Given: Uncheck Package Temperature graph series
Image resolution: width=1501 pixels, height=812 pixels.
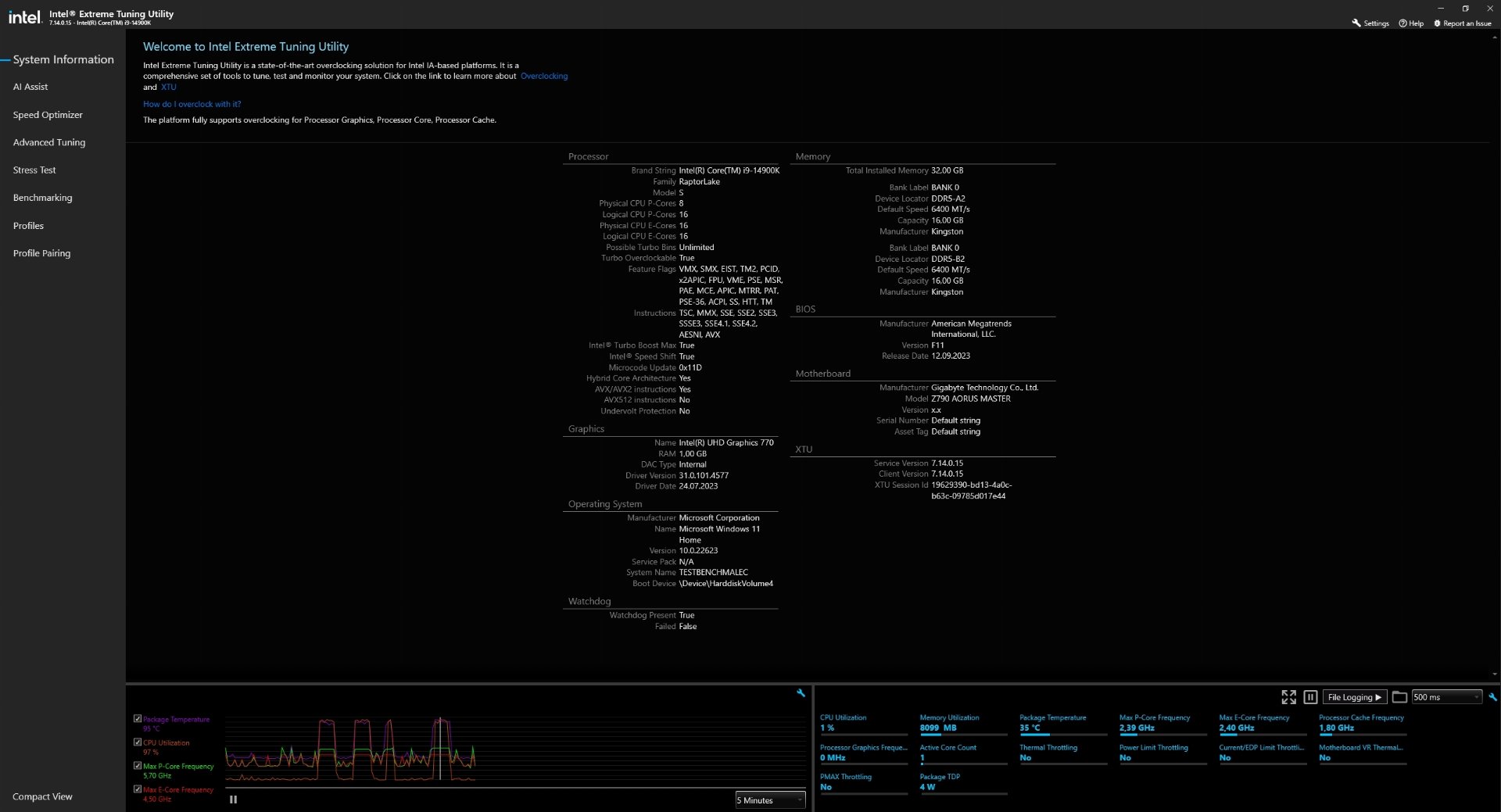Looking at the screenshot, I should tap(138, 719).
